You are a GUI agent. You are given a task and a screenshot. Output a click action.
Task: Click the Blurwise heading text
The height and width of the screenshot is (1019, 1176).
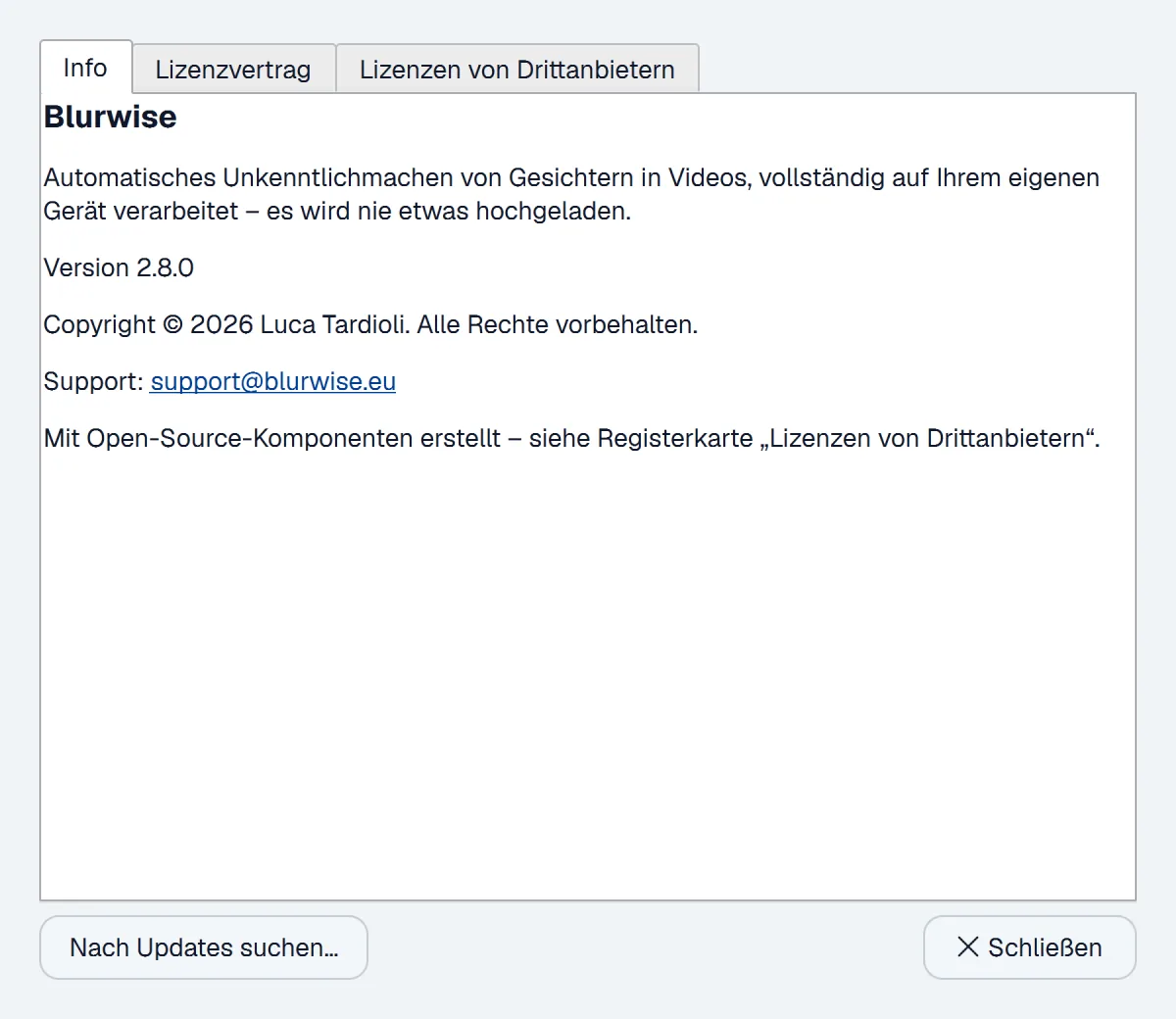click(111, 117)
